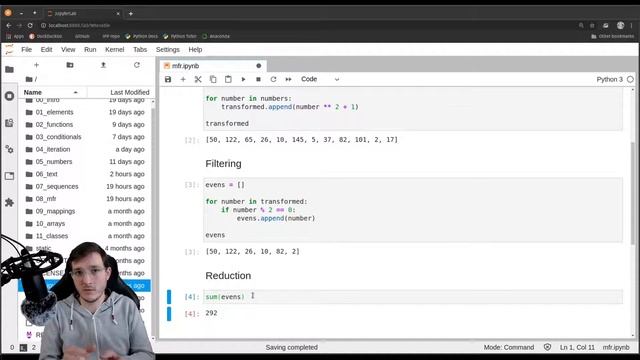
Task: Select the Reduction heading cell
Action: pos(228,276)
